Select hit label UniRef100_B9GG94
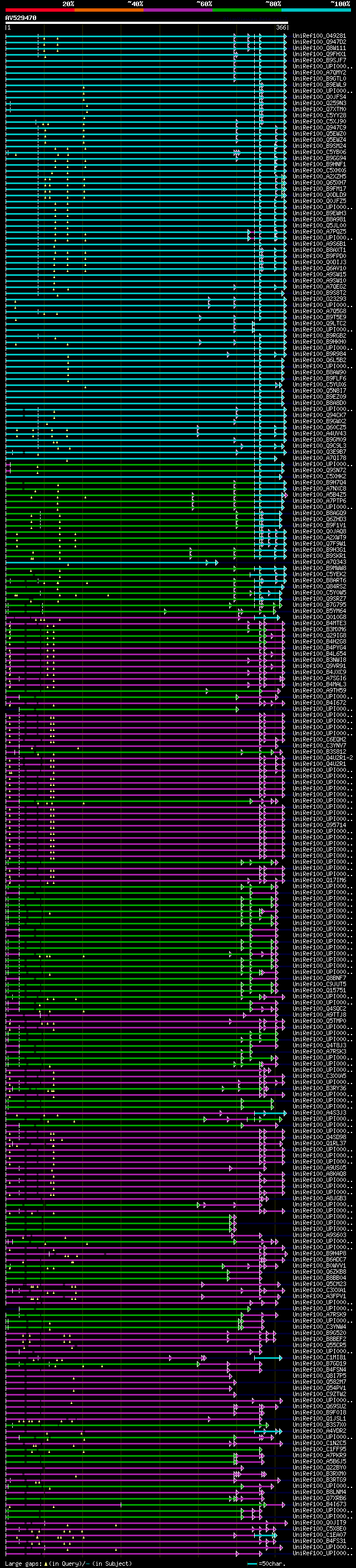 (319, 159)
